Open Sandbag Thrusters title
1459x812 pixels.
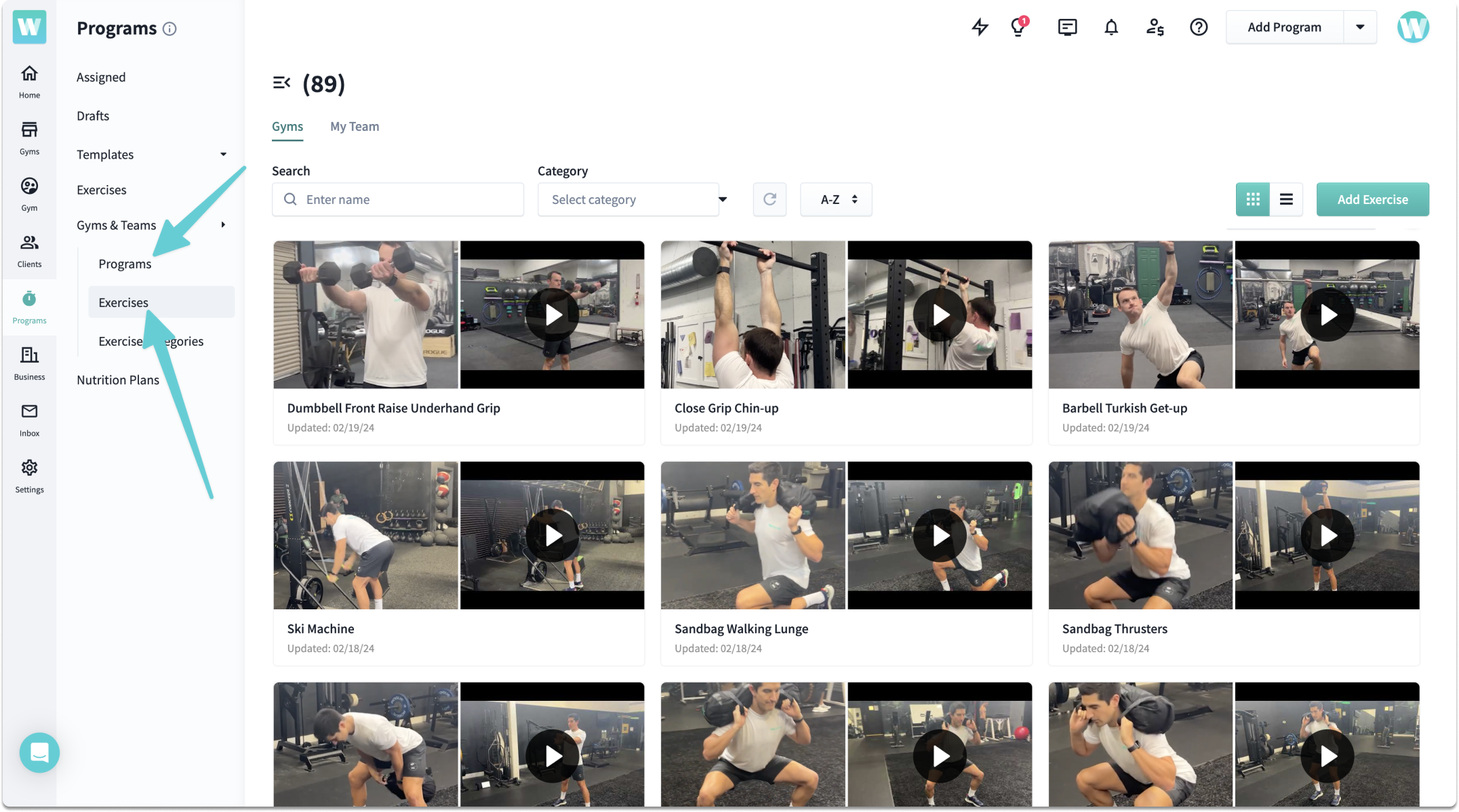[1115, 629]
